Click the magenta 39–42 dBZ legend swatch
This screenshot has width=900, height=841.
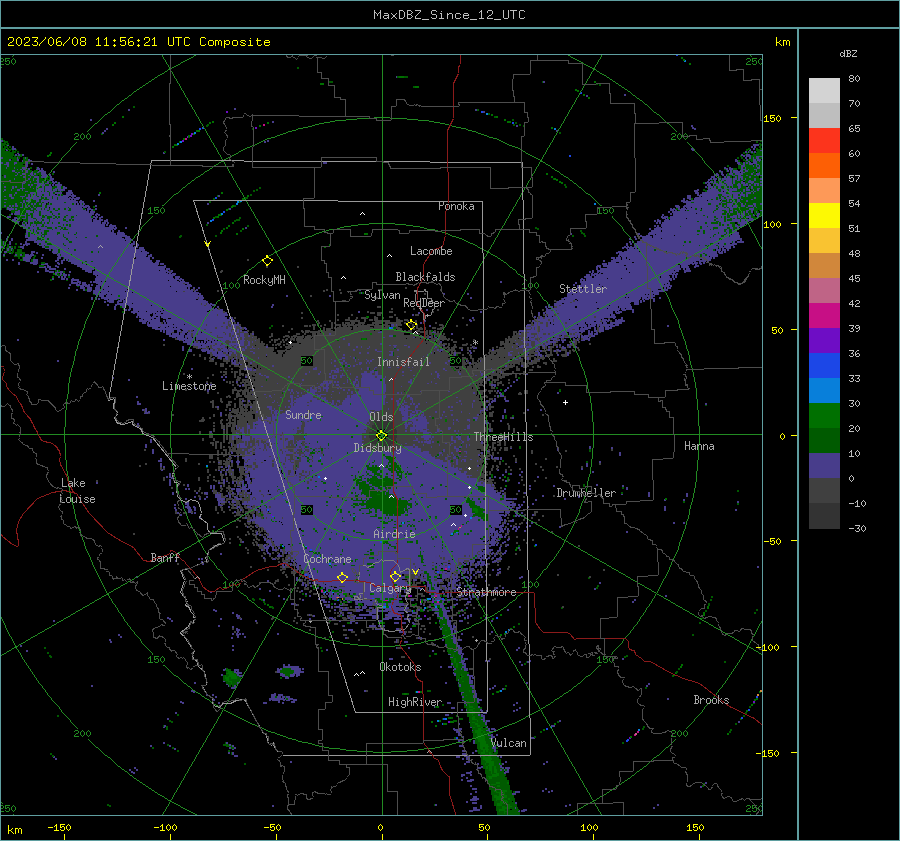(824, 316)
